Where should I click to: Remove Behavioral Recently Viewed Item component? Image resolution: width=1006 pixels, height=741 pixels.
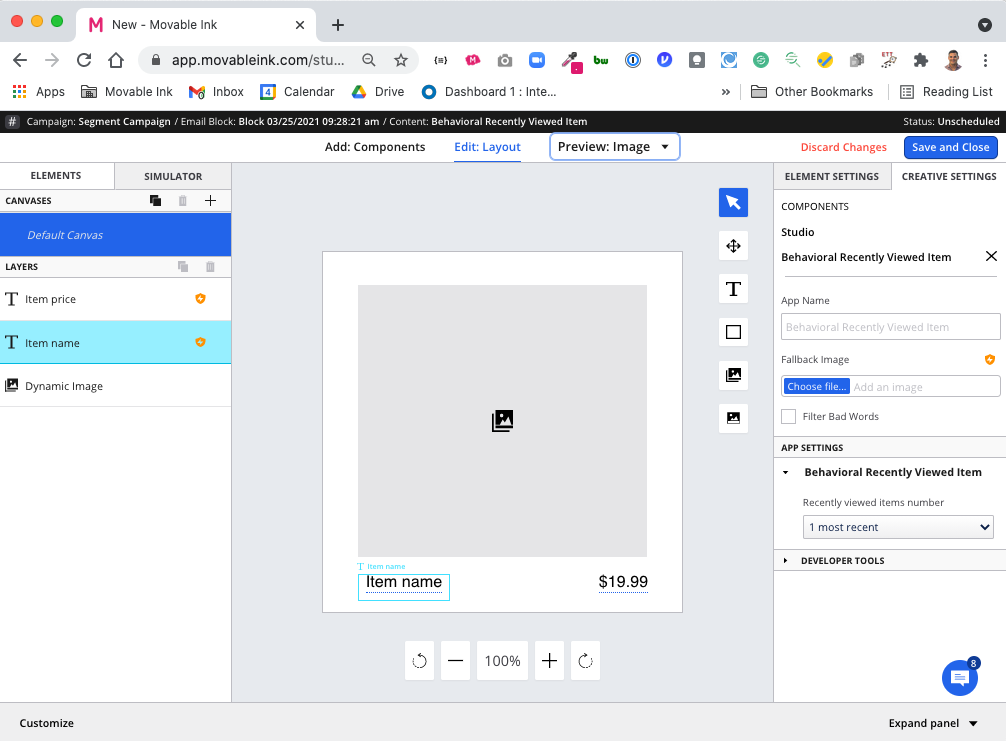click(x=991, y=257)
